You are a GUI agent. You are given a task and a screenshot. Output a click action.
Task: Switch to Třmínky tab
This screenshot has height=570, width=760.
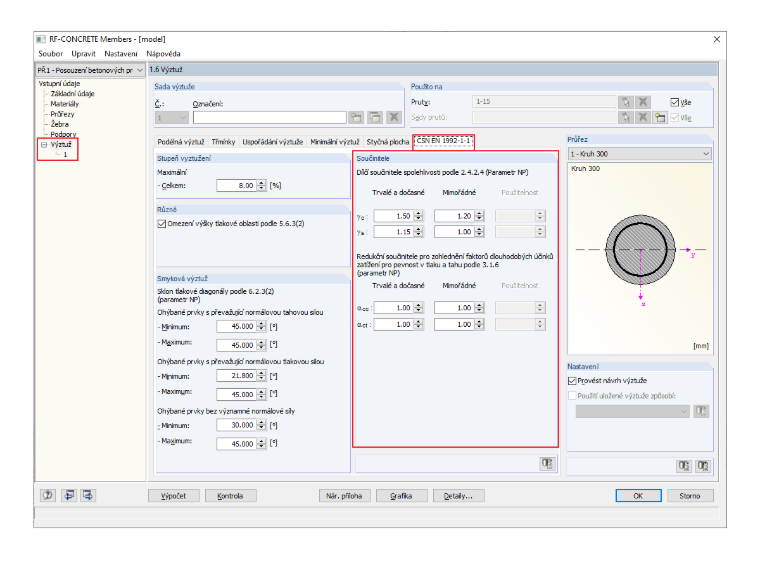pos(223,142)
